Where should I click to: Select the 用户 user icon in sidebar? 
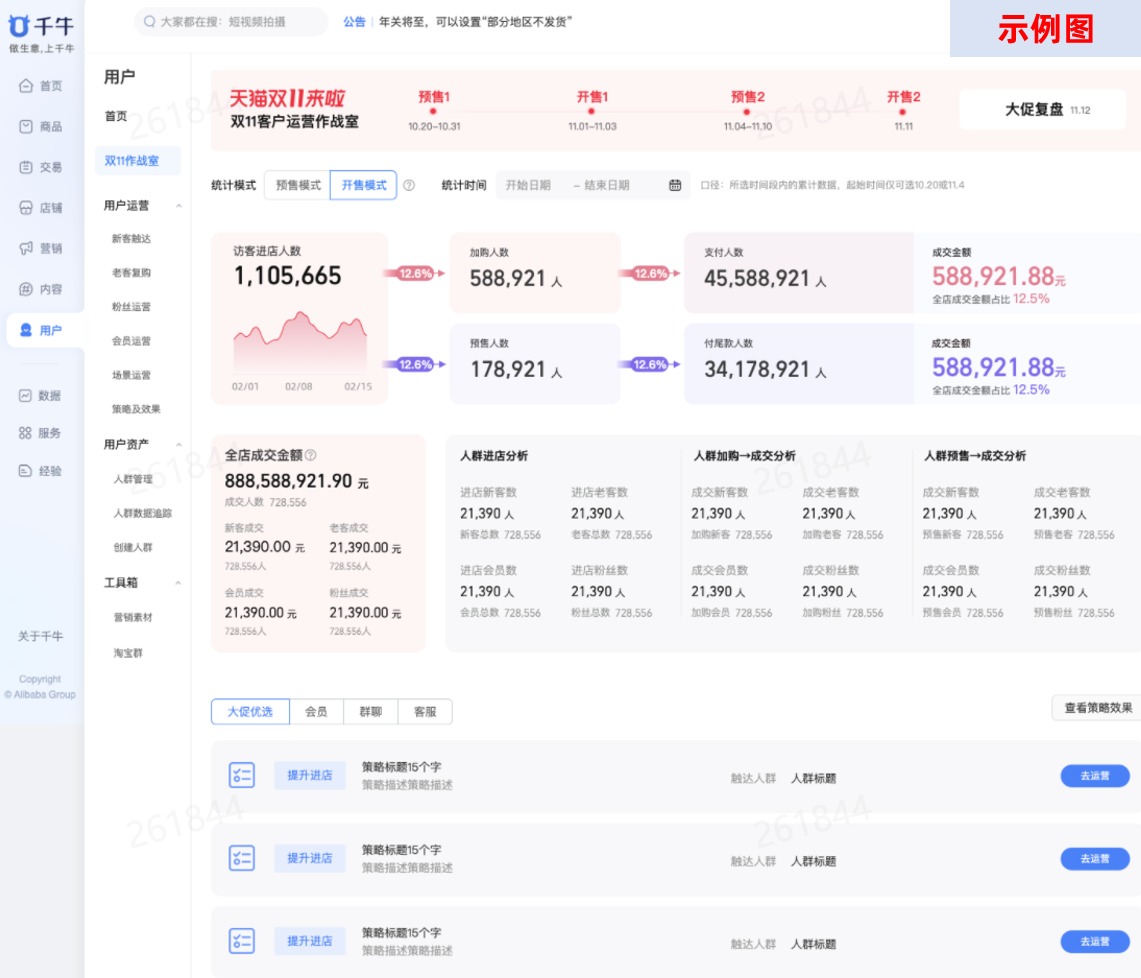tap(25, 330)
